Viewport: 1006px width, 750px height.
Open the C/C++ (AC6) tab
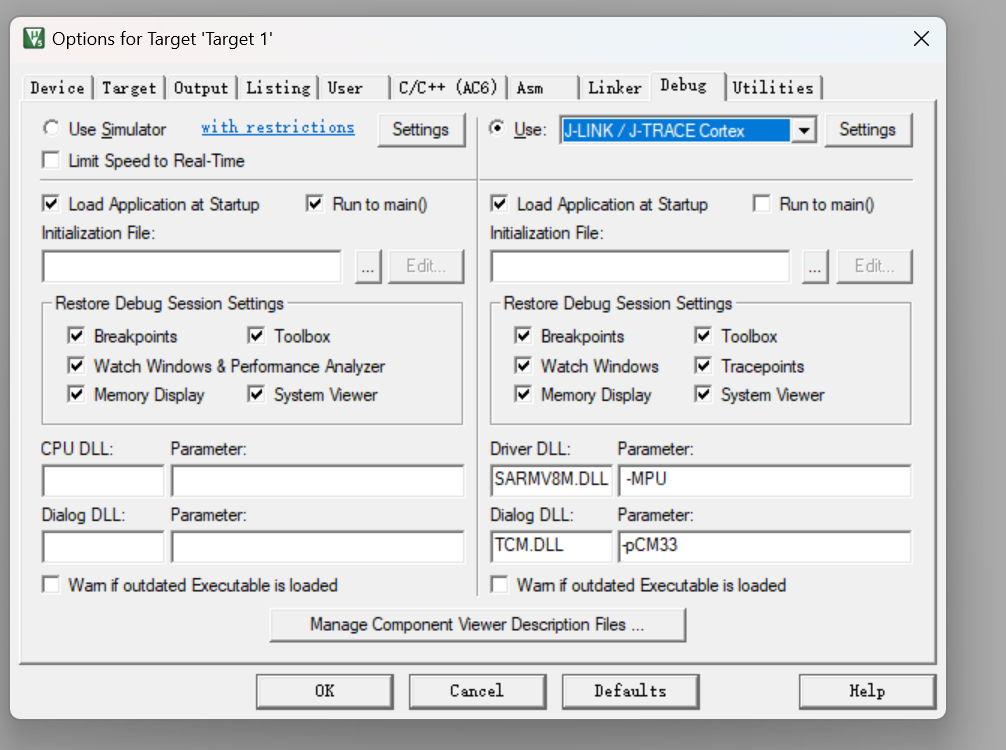(448, 88)
